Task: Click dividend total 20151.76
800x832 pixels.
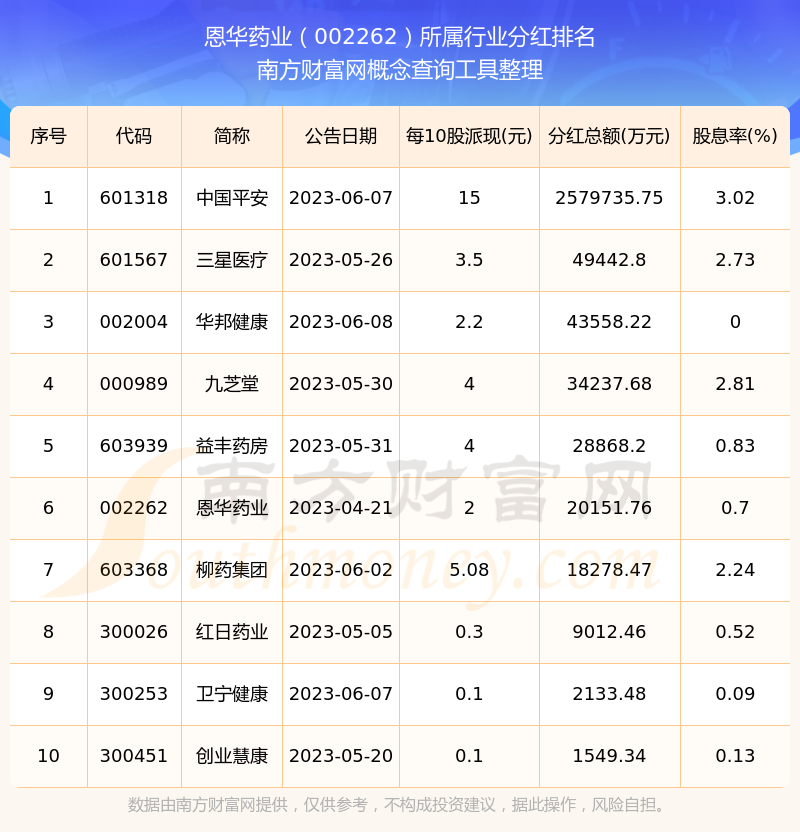Action: click(609, 508)
